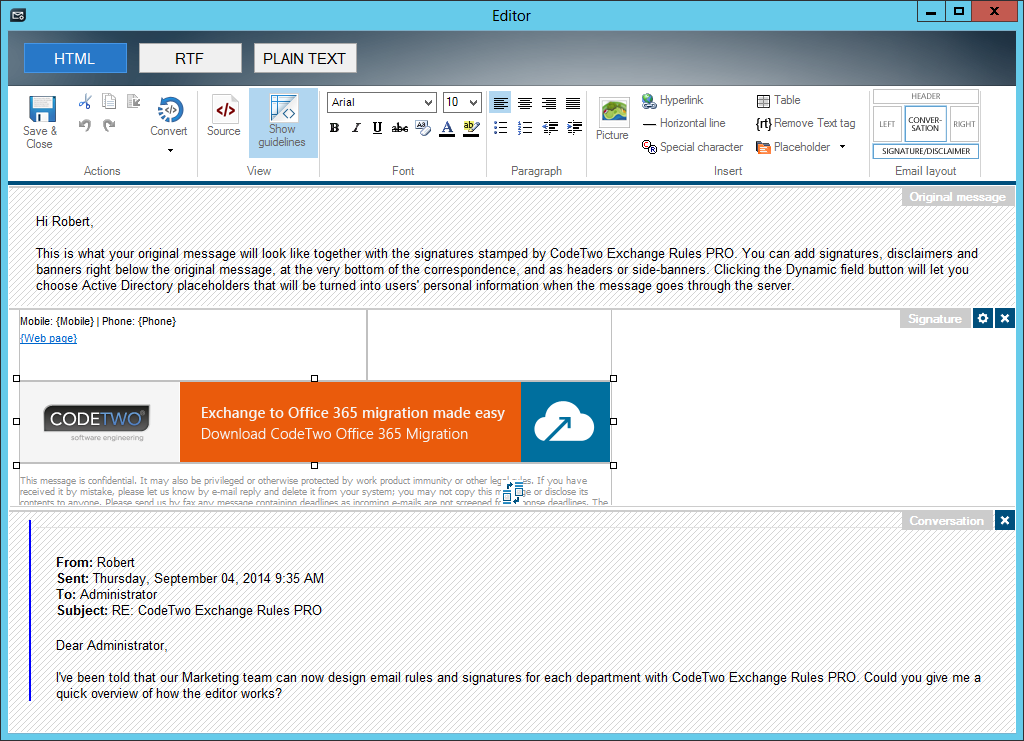Center align the text
Viewport: 1024px width, 741px height.
tap(524, 103)
